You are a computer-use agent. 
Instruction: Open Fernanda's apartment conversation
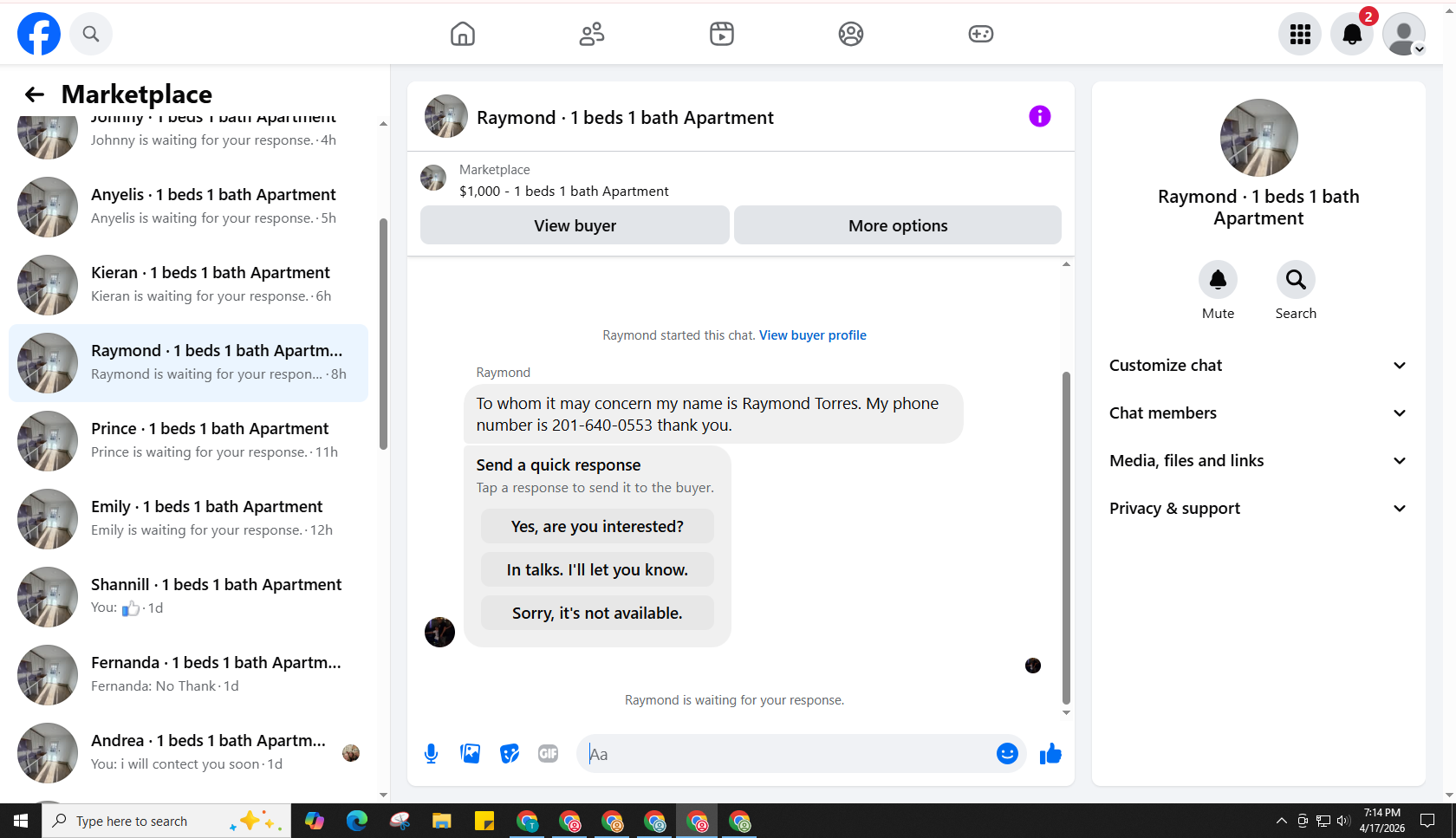tap(188, 675)
